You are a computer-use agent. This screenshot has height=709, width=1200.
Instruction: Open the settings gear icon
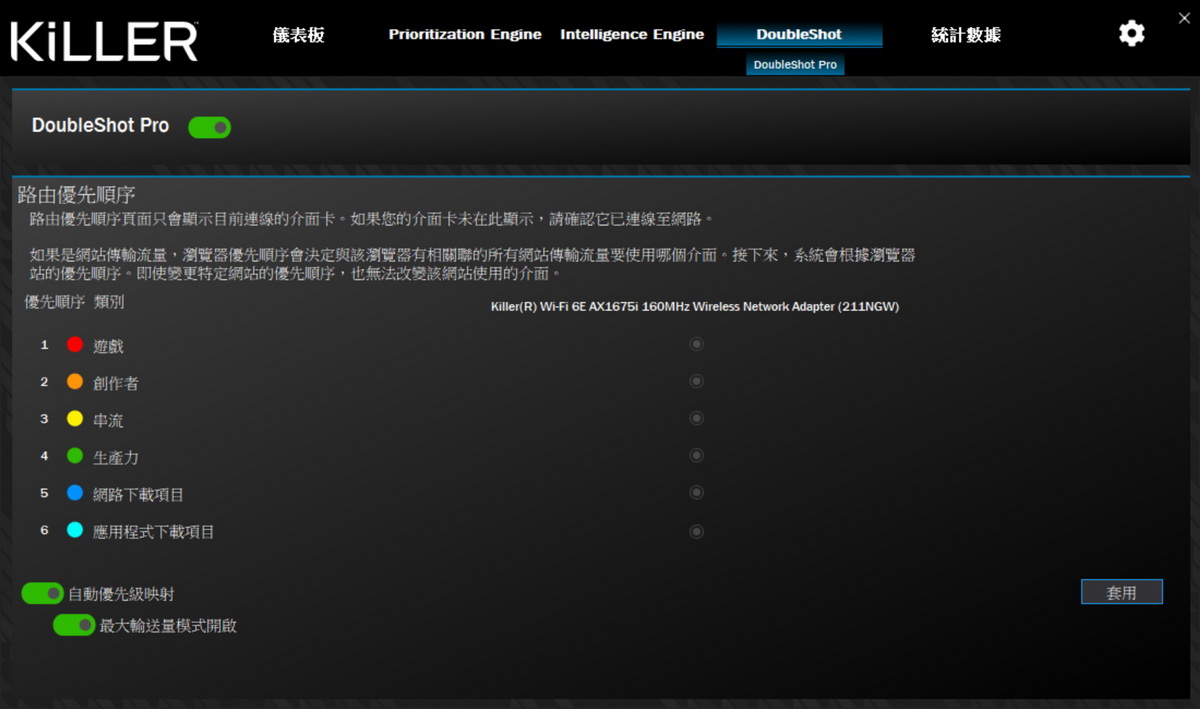click(x=1131, y=34)
